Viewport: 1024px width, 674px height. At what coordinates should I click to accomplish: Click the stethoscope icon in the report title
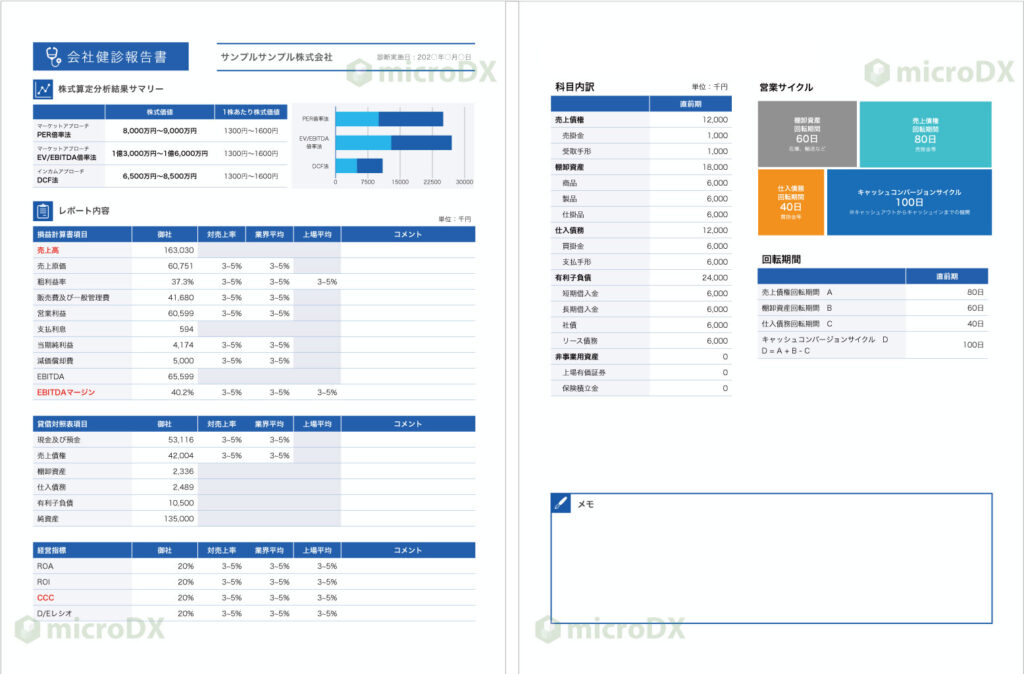[49, 56]
